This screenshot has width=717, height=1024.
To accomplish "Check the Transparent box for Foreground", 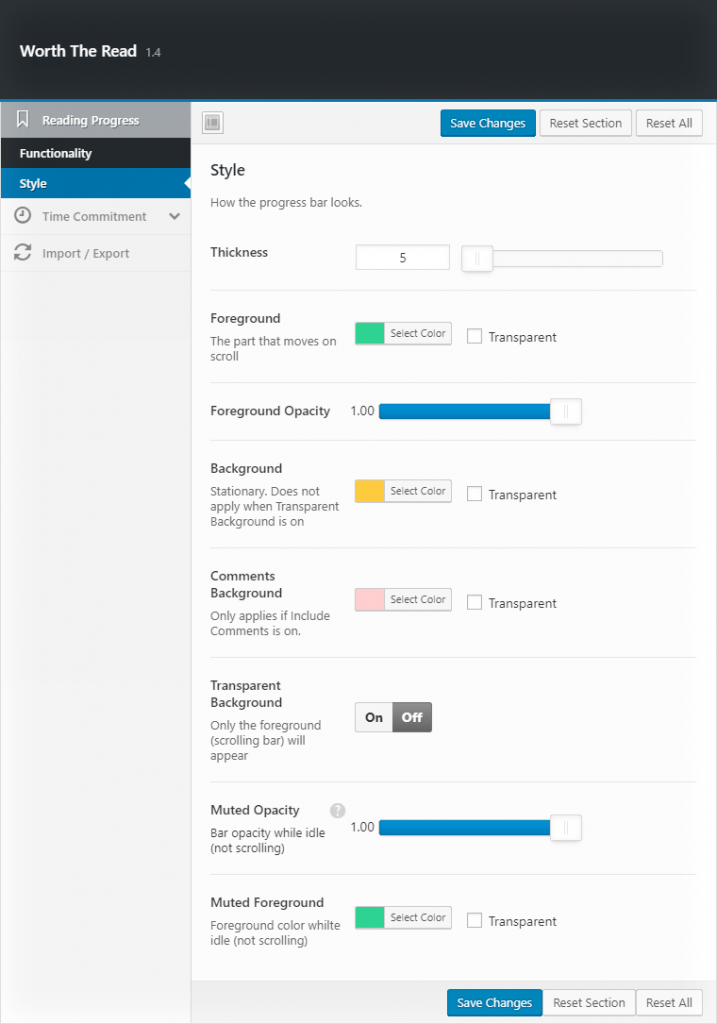I will pyautogui.click(x=475, y=336).
